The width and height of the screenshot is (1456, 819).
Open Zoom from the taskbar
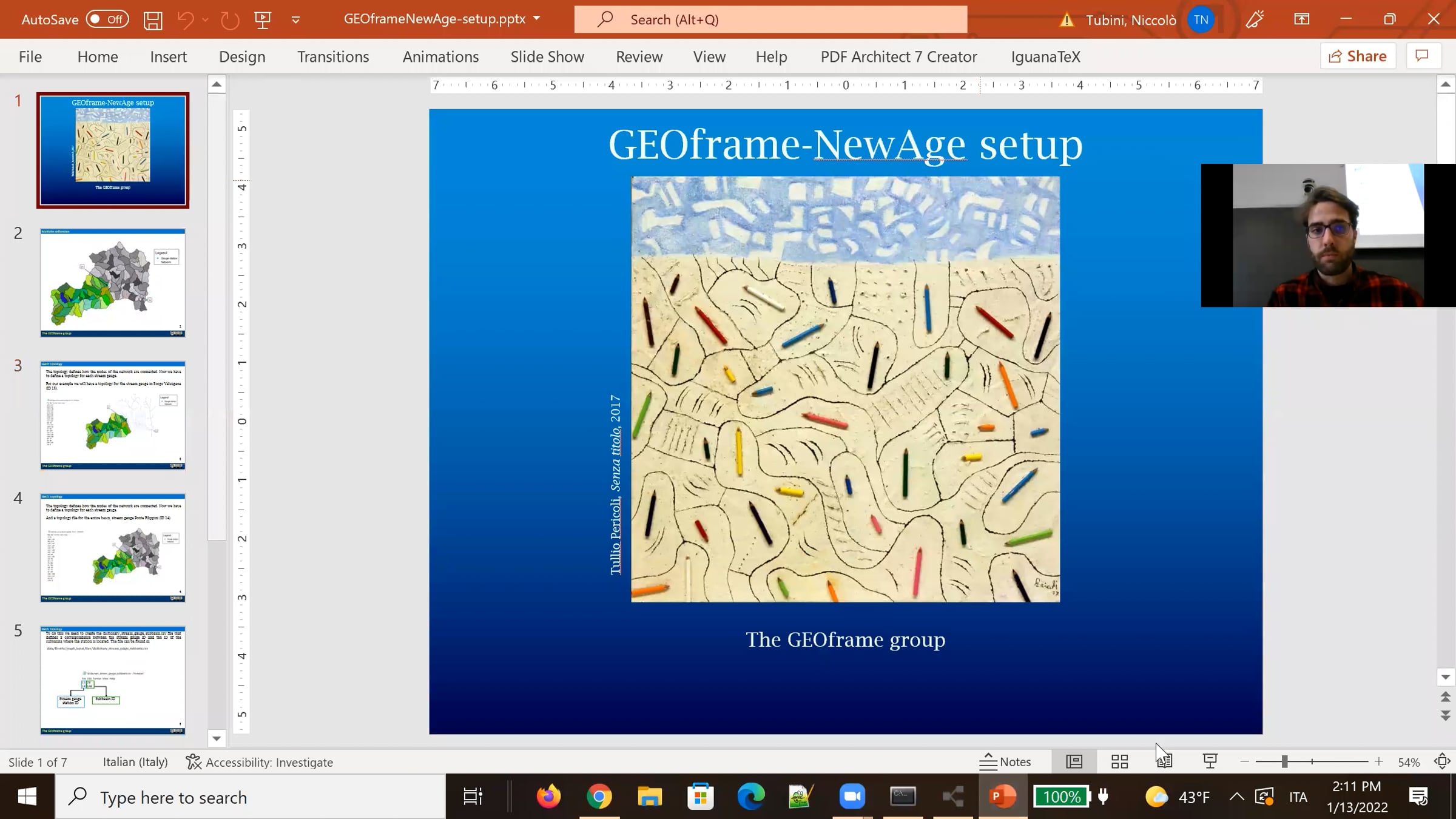pos(852,797)
